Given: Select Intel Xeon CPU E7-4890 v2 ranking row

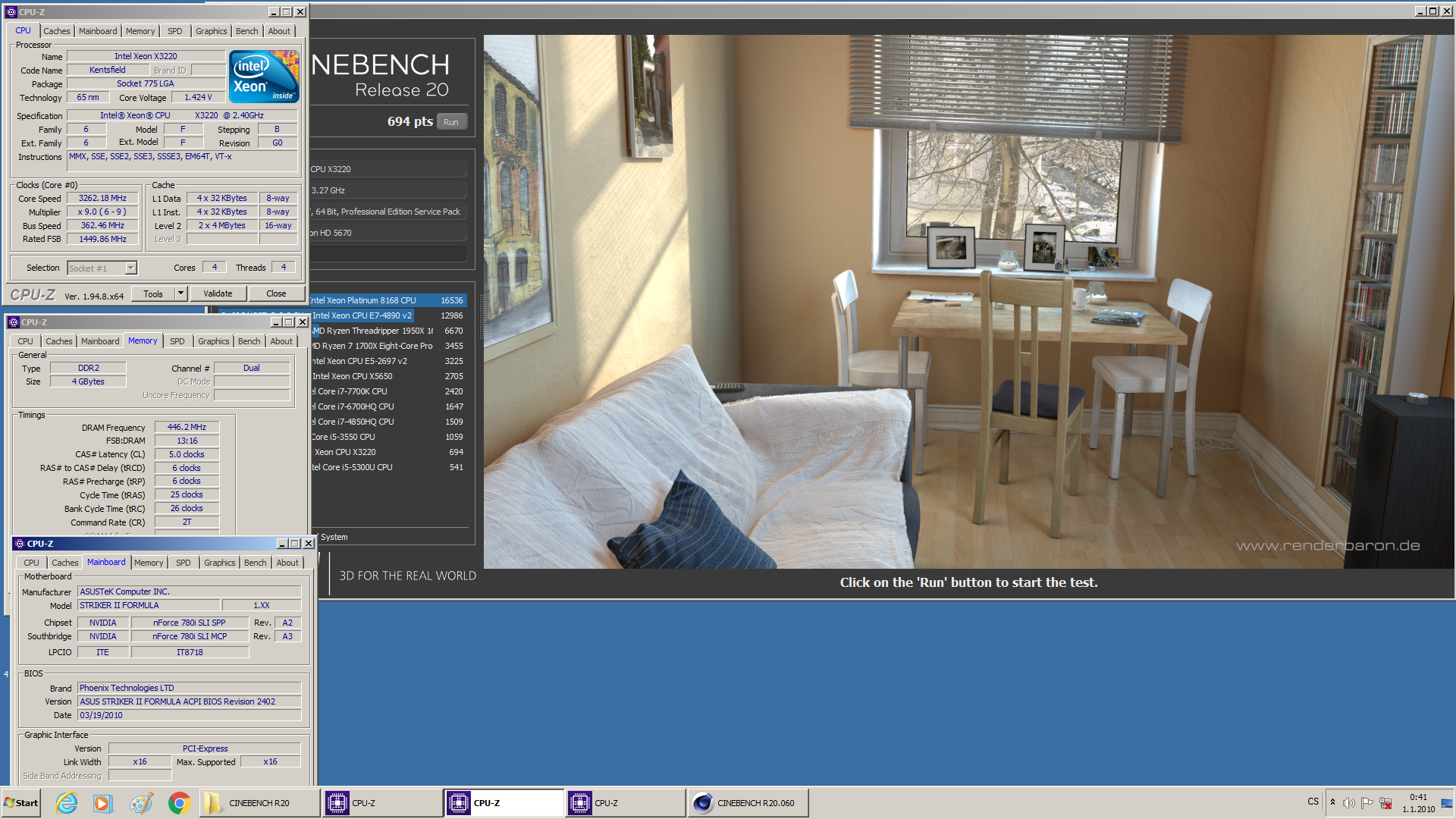Looking at the screenshot, I should click(389, 315).
